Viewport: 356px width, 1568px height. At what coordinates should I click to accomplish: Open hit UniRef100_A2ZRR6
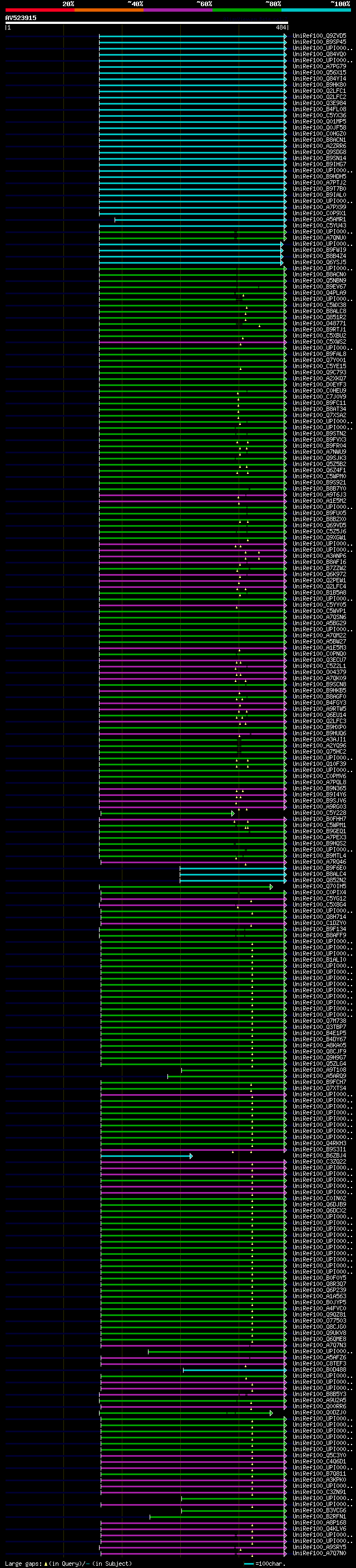[x=319, y=146]
